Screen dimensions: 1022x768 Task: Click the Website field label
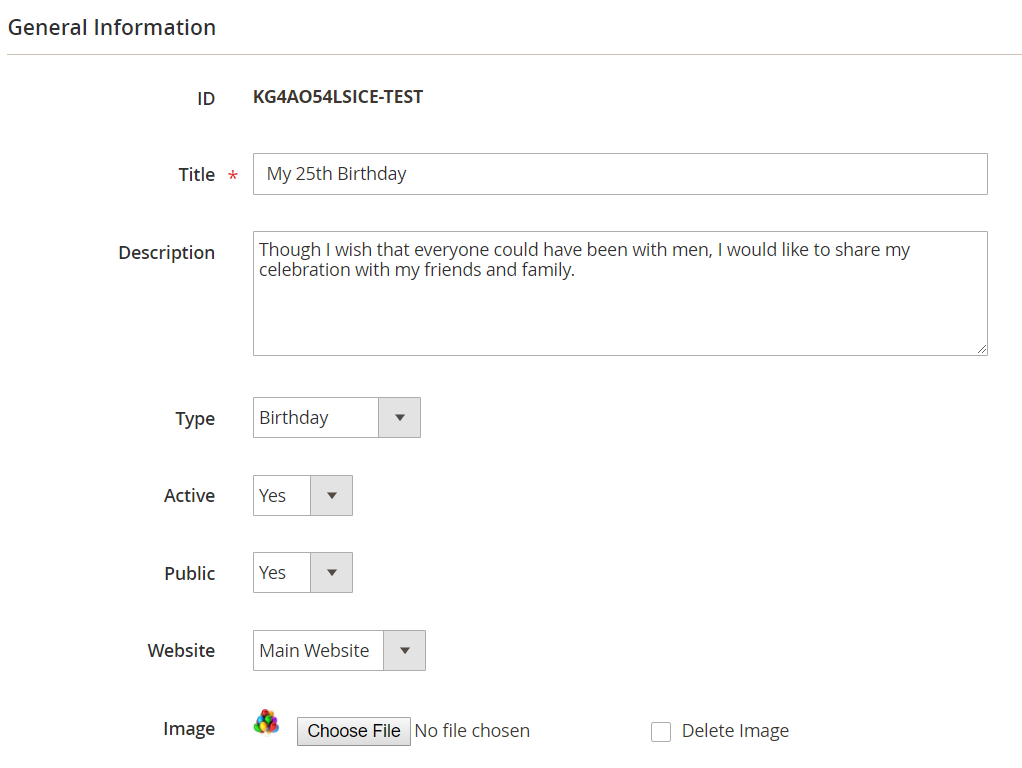pyautogui.click(x=181, y=651)
